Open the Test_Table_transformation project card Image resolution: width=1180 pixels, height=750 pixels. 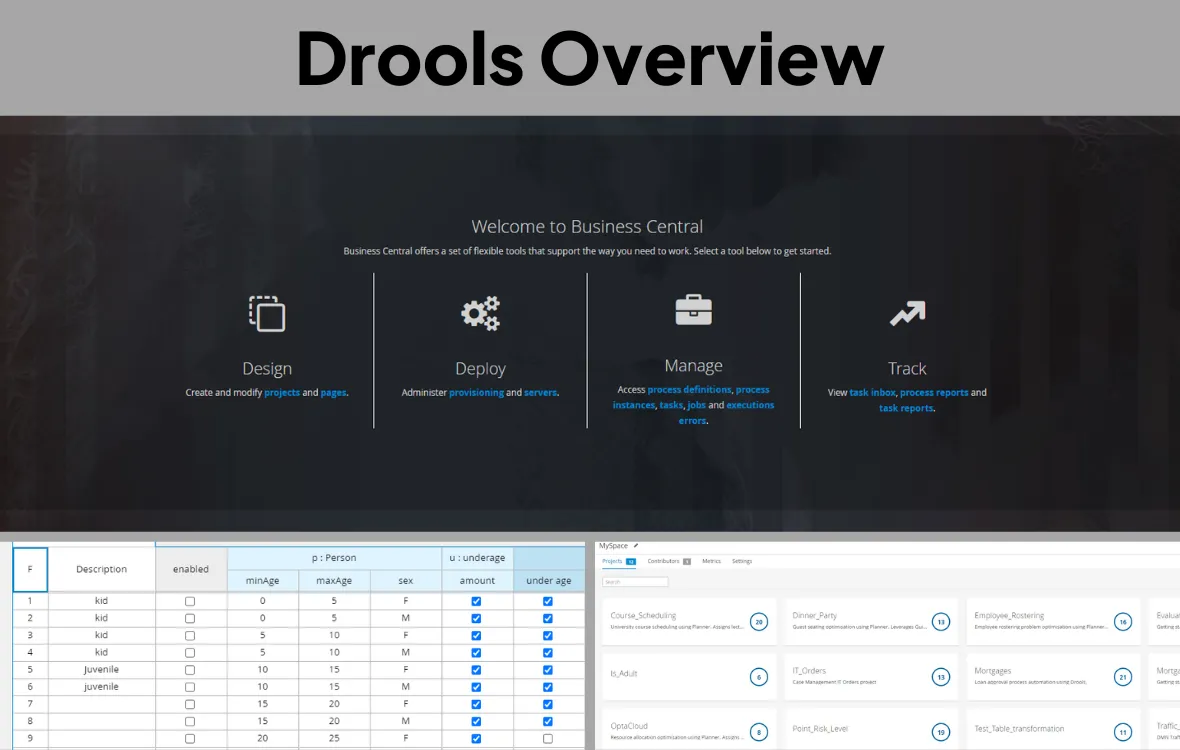pos(1054,729)
